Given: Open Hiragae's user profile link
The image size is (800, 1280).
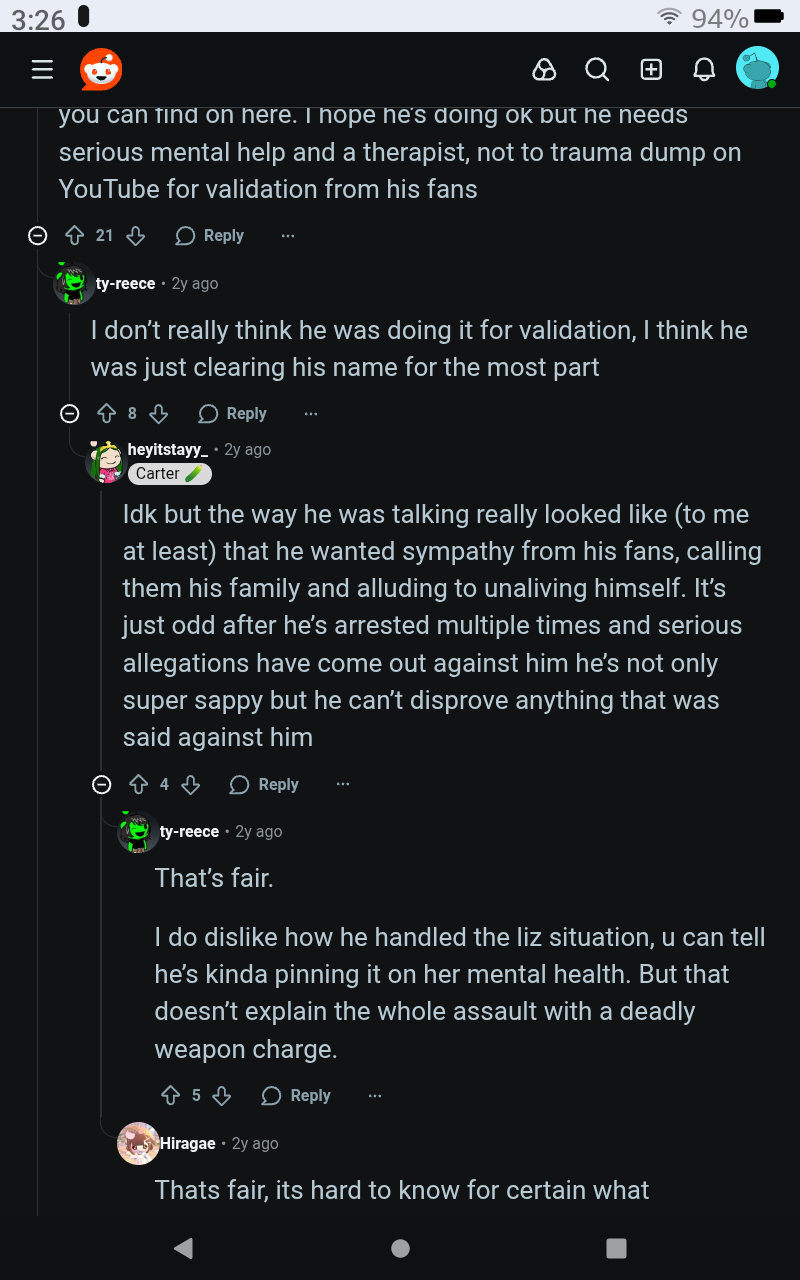Looking at the screenshot, I should pos(188,1143).
